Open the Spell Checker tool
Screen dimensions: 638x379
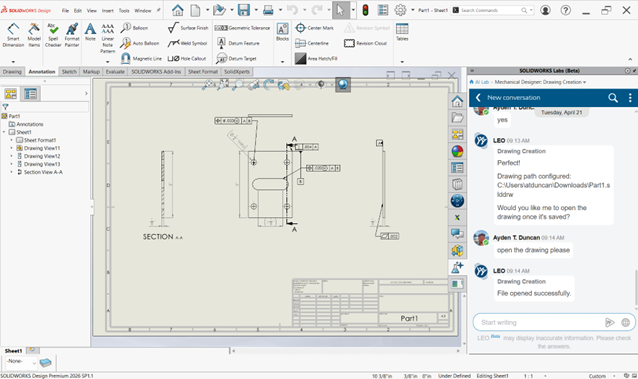(53, 35)
